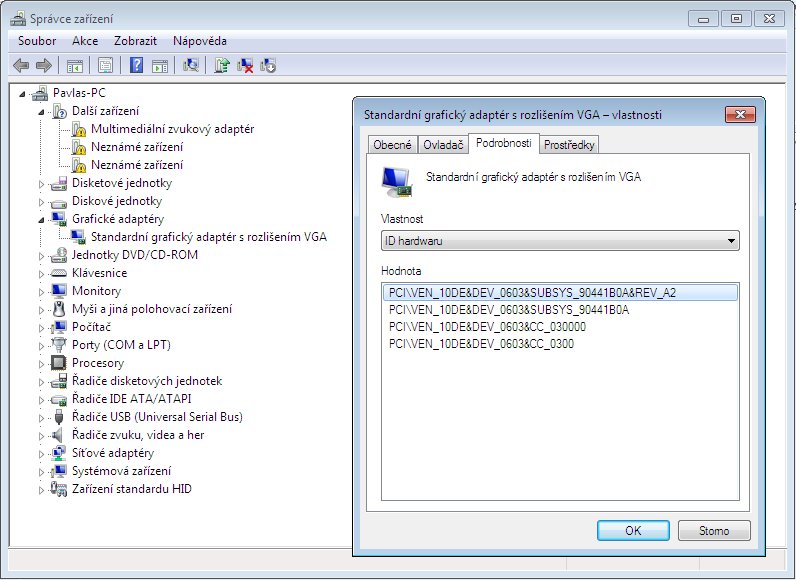Screen dimensions: 796x580
Task: Click Scan for hardware changes icon
Action: point(191,66)
